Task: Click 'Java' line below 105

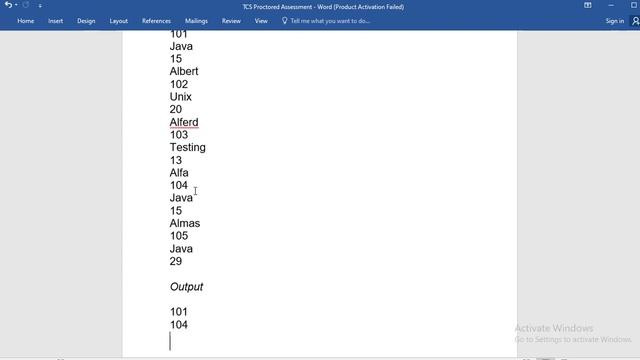Action: coord(181,249)
